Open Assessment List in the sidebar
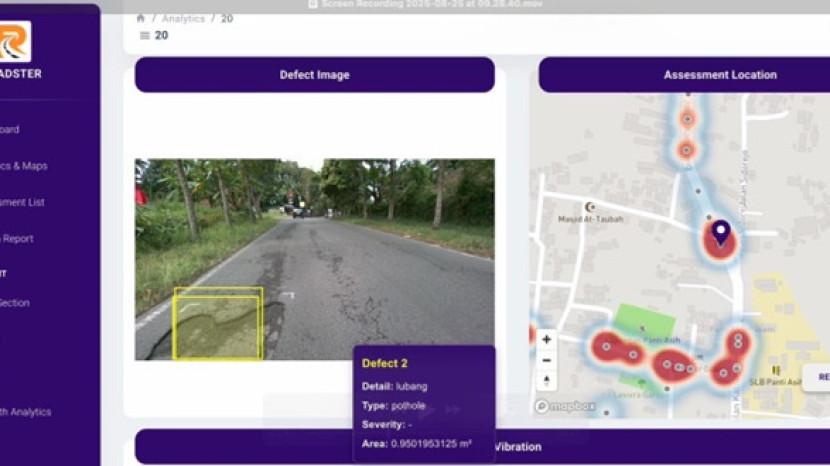The image size is (830, 466). (x=22, y=202)
